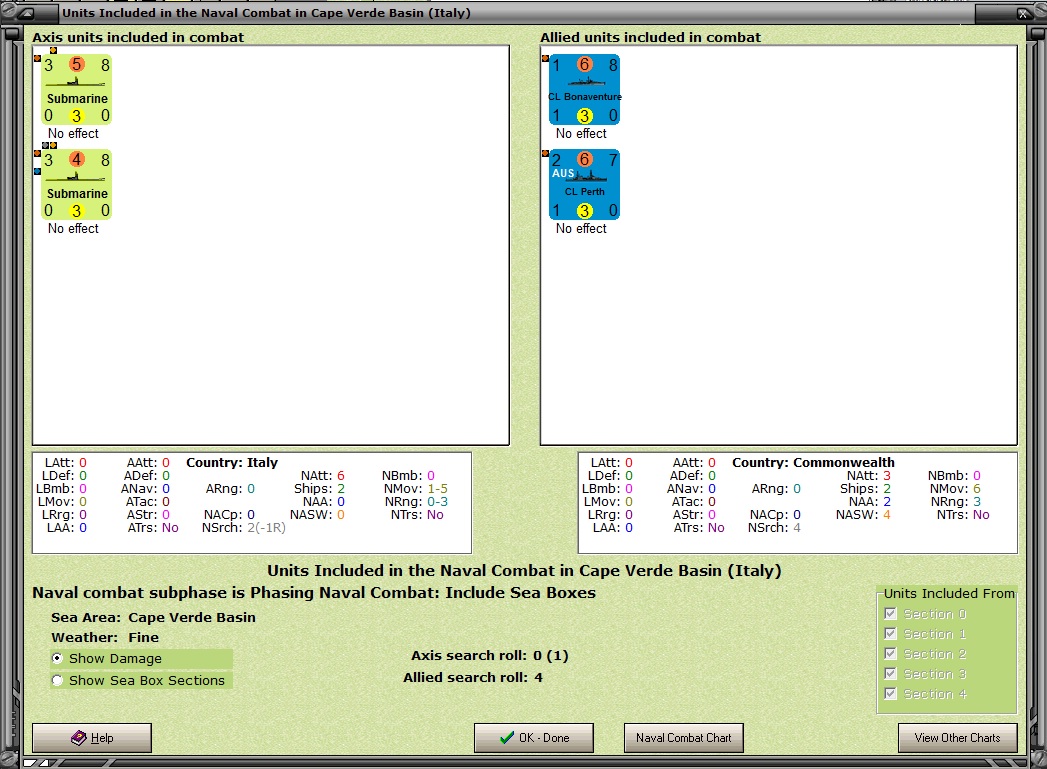Select the CL Bonaventure unit counter
Viewport: 1047px width, 769px height.
coord(584,89)
